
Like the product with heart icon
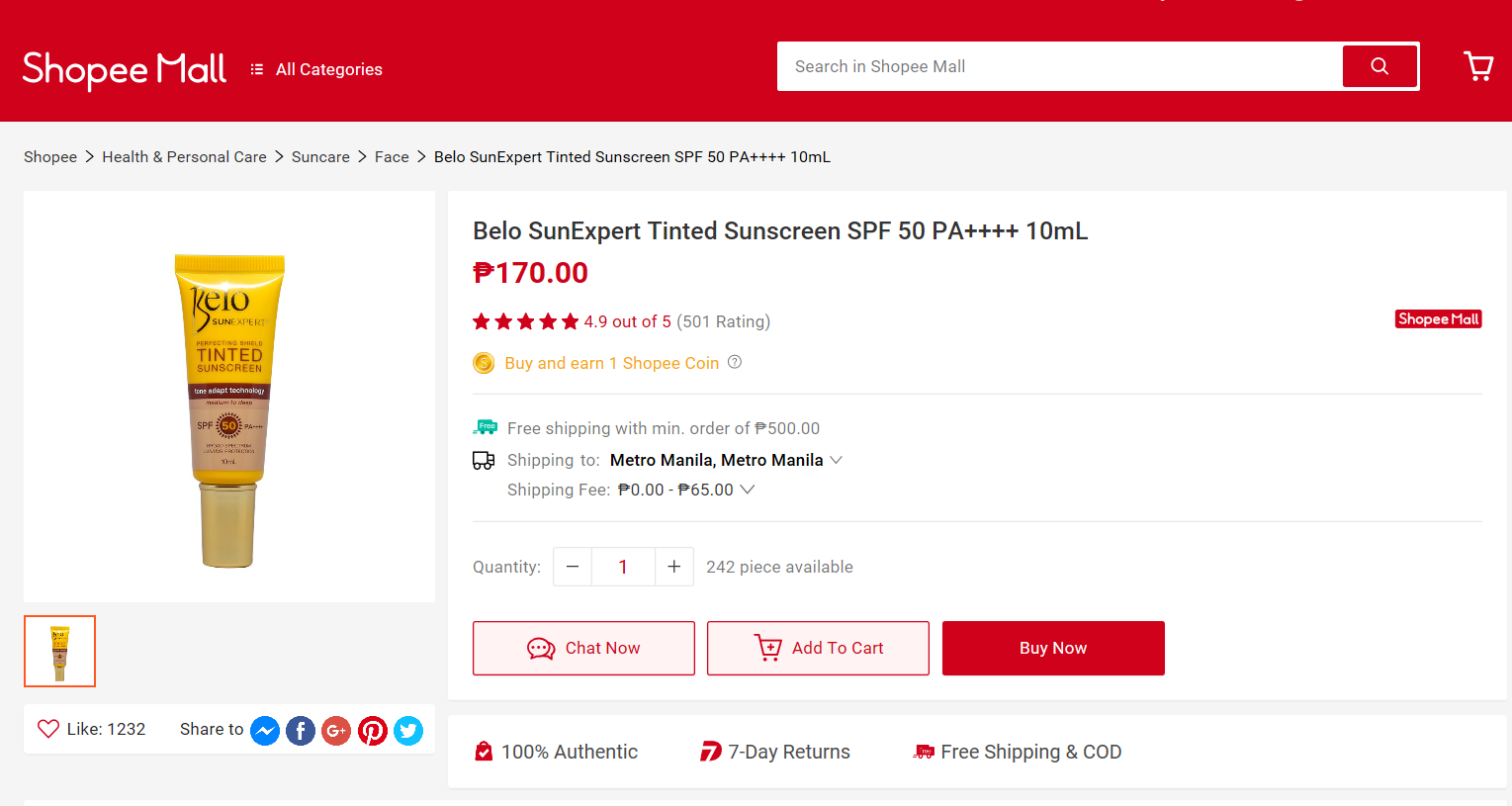(x=48, y=729)
